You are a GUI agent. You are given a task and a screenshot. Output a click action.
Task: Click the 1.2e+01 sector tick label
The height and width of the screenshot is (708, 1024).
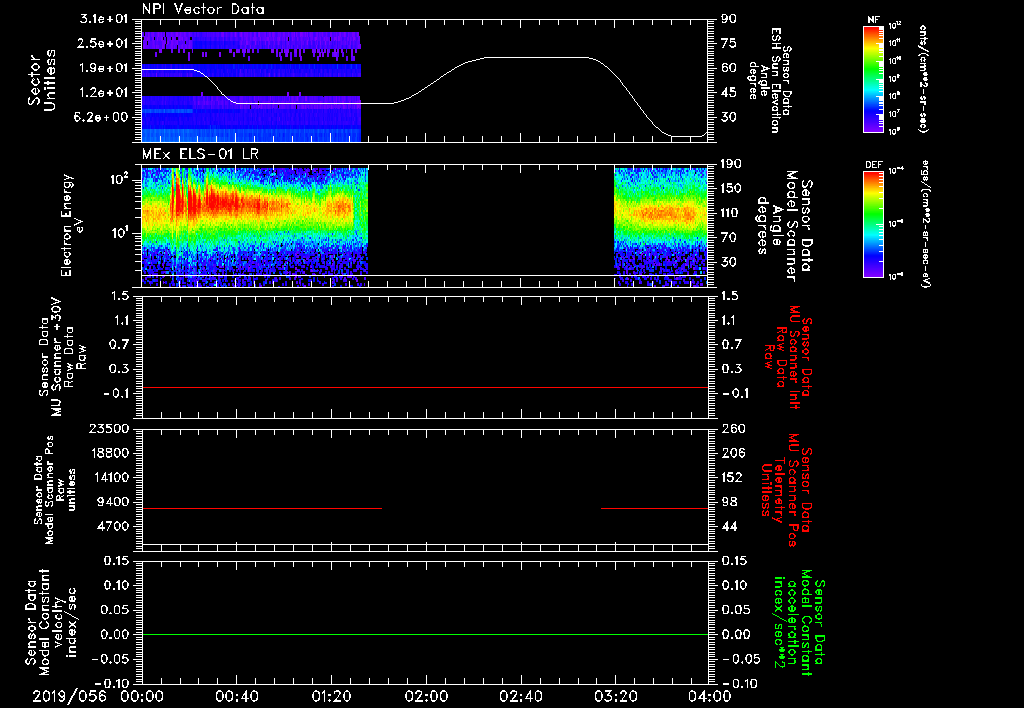103,93
